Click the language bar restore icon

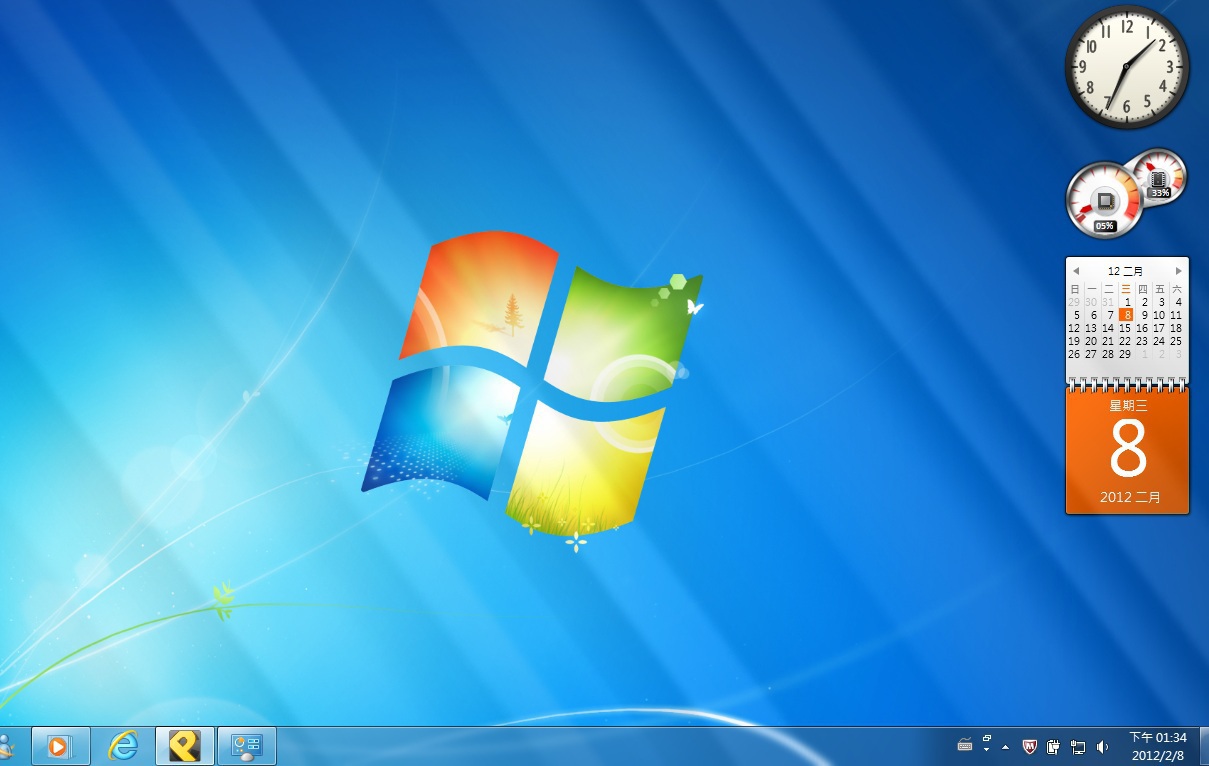pyautogui.click(x=987, y=739)
